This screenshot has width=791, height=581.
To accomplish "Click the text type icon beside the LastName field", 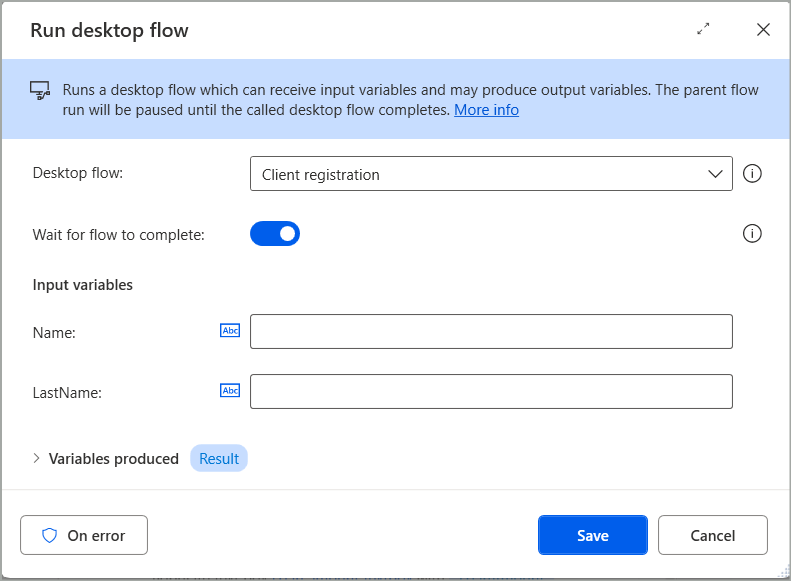I will [x=230, y=391].
